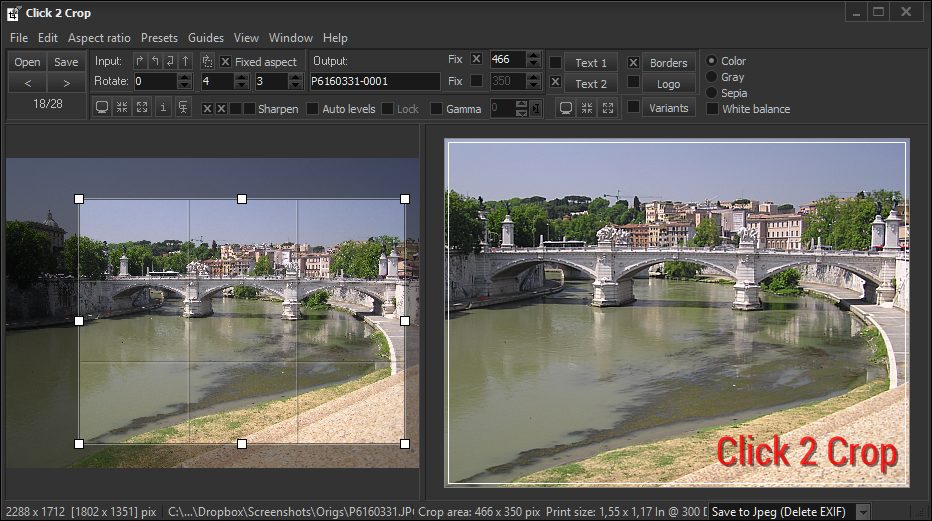Uncheck the checkbox left of Borders
The height and width of the screenshot is (521, 932).
(634, 62)
